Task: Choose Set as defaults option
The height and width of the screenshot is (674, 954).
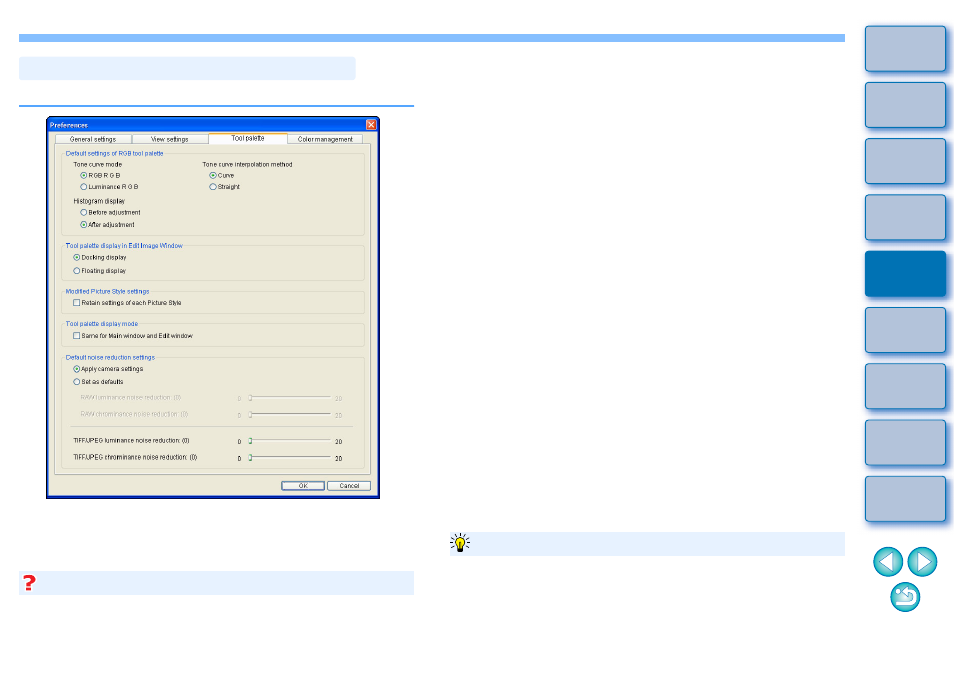Action: point(98,382)
